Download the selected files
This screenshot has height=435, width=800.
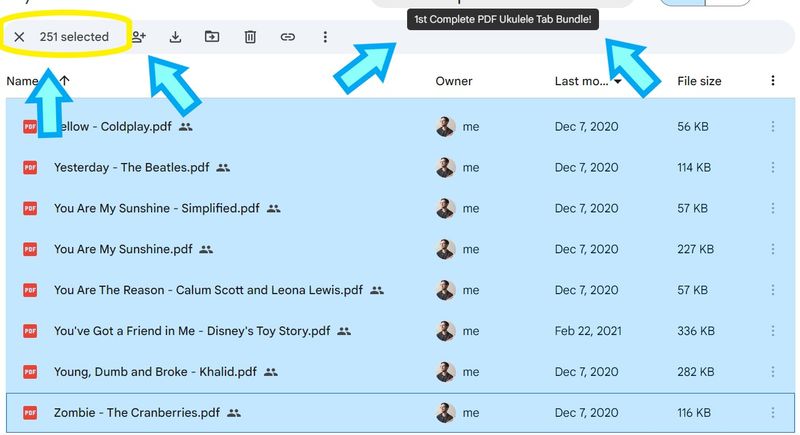tap(175, 37)
